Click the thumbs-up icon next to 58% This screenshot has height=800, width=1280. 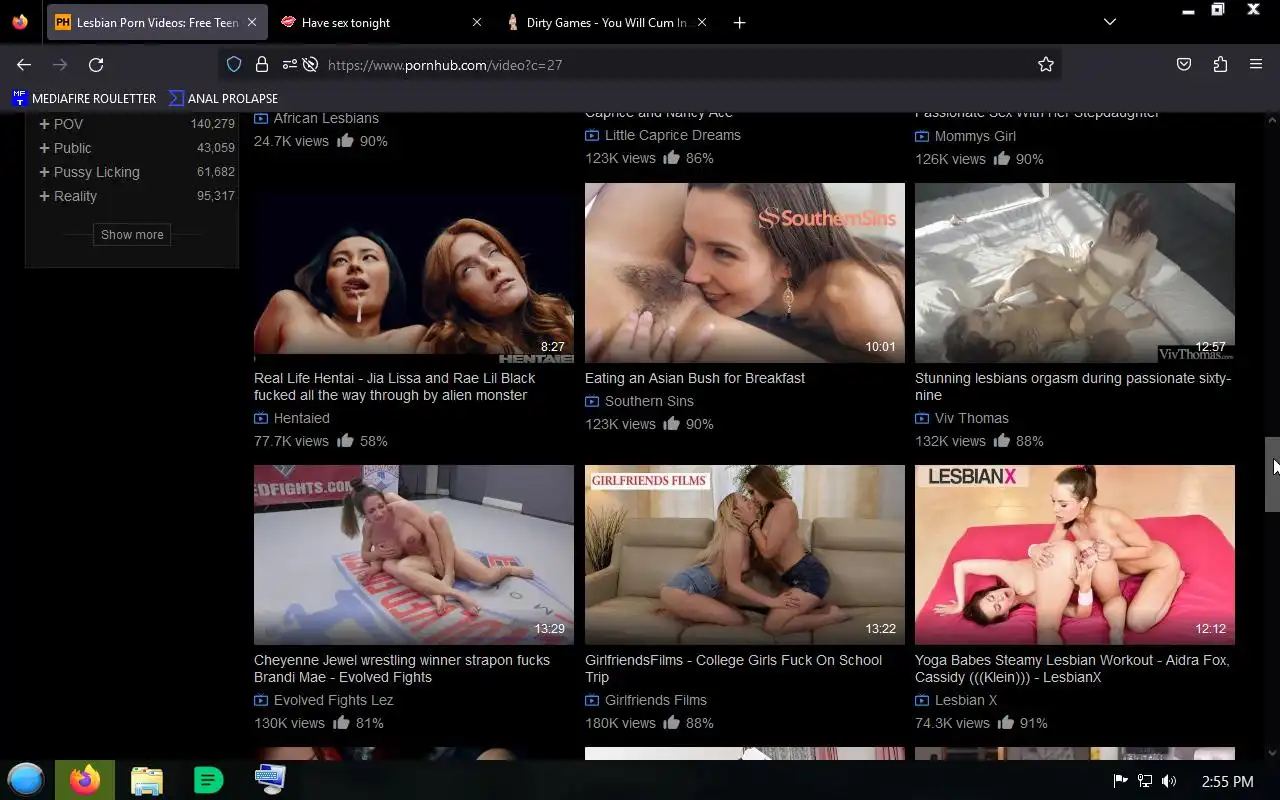coord(345,440)
